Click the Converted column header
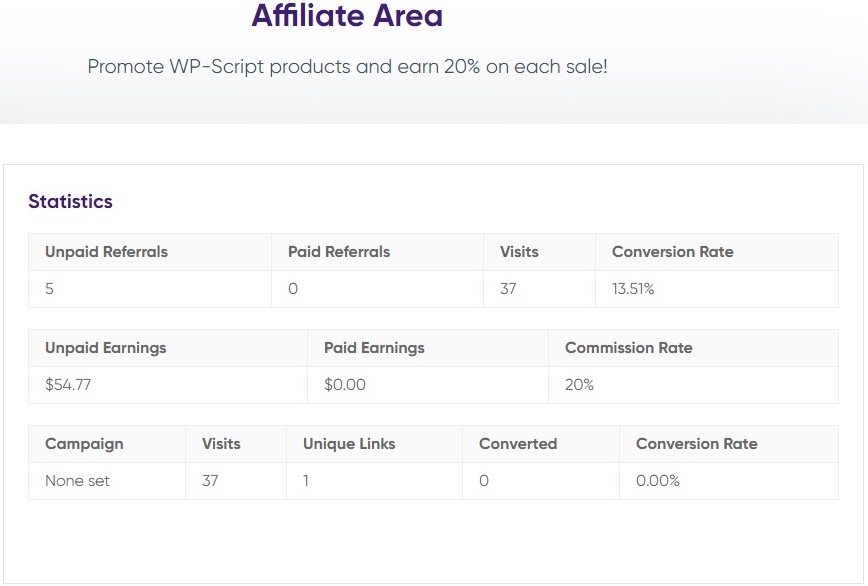 click(518, 444)
